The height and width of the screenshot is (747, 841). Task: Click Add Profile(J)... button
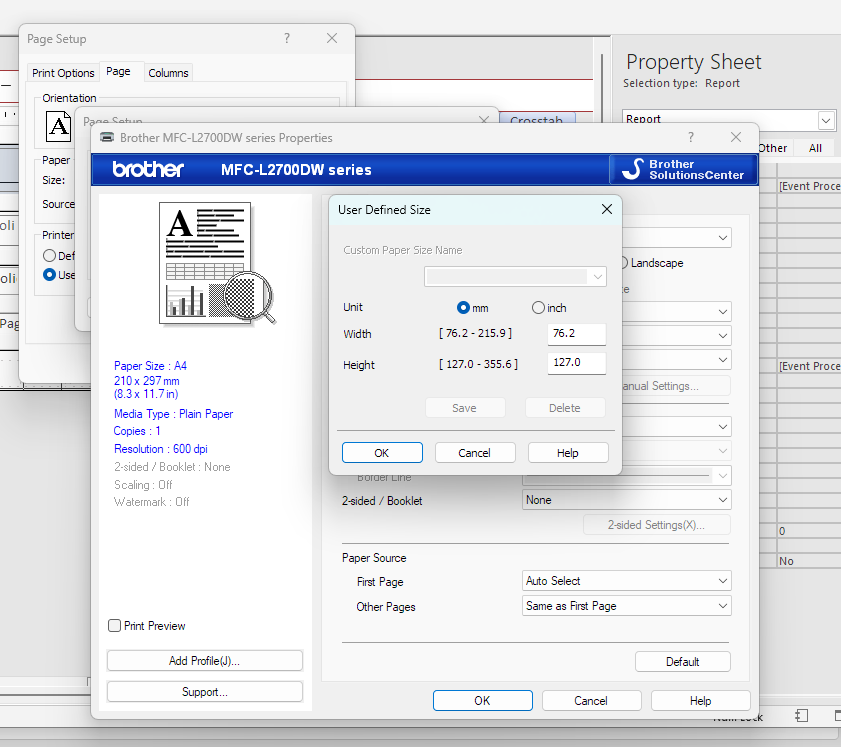pos(204,661)
